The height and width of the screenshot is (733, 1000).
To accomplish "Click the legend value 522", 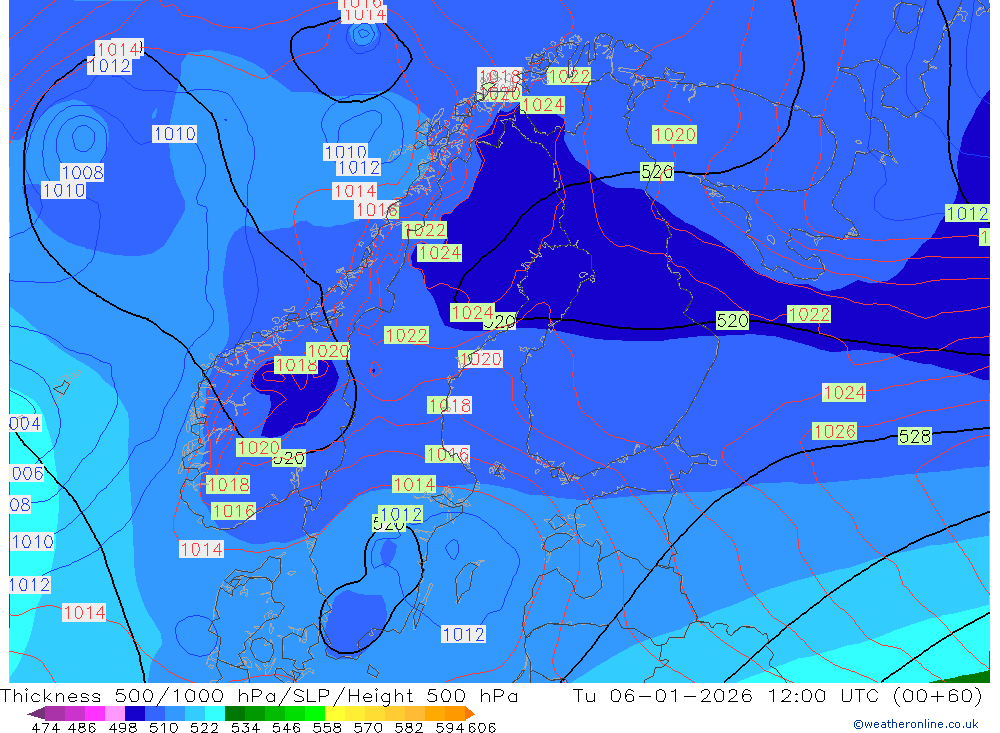I will pyautogui.click(x=205, y=727).
